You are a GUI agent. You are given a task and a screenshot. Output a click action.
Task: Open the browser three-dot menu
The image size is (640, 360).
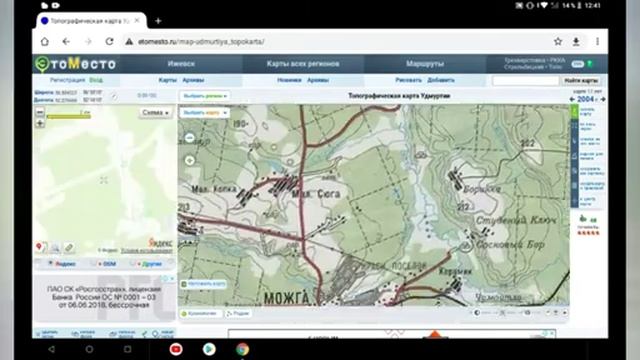coord(597,41)
